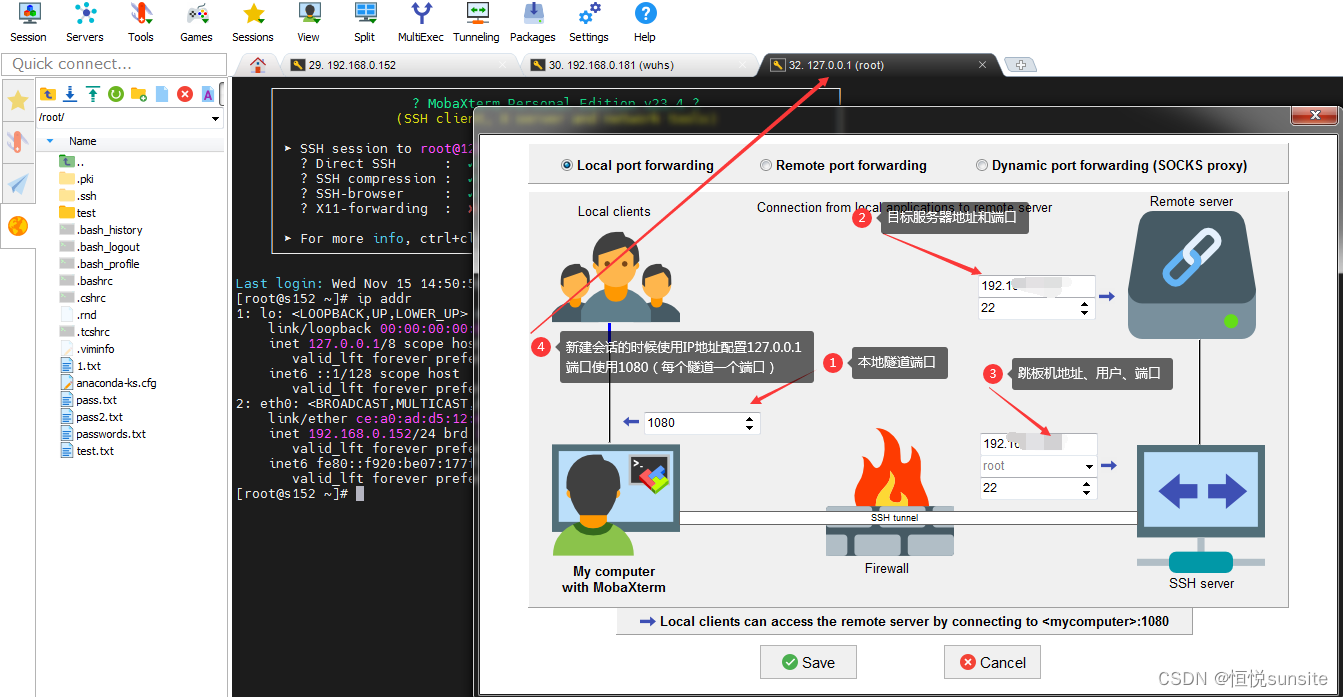Open the star Sessions sidebar tab
The height and width of the screenshot is (697, 1343).
coord(18,100)
